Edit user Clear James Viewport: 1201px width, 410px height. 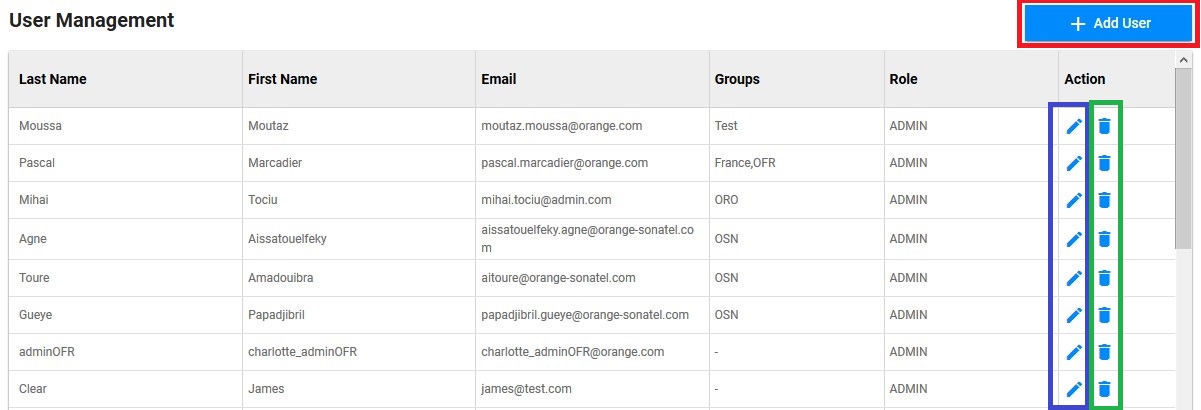(1074, 389)
